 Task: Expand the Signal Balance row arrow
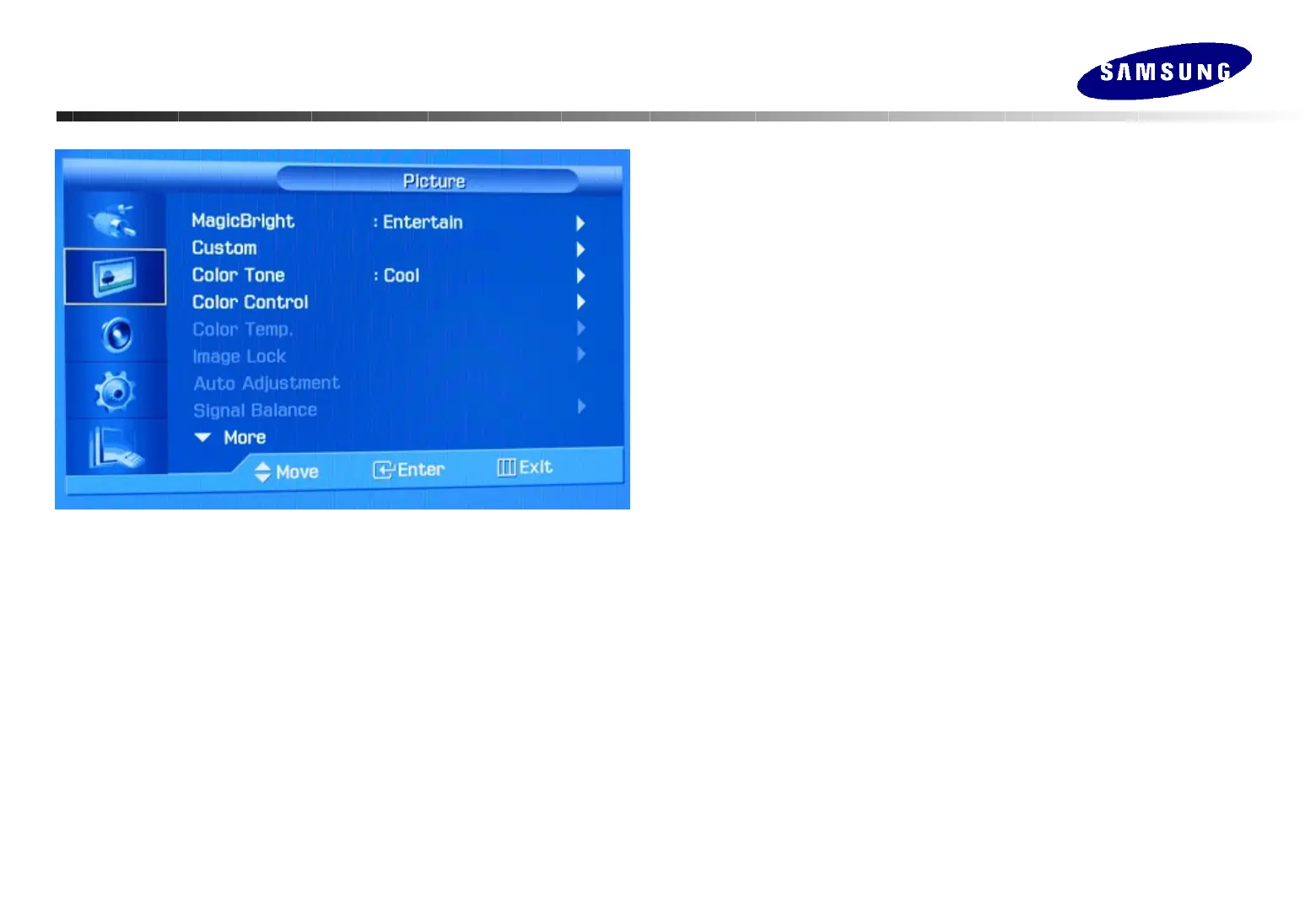pos(581,407)
